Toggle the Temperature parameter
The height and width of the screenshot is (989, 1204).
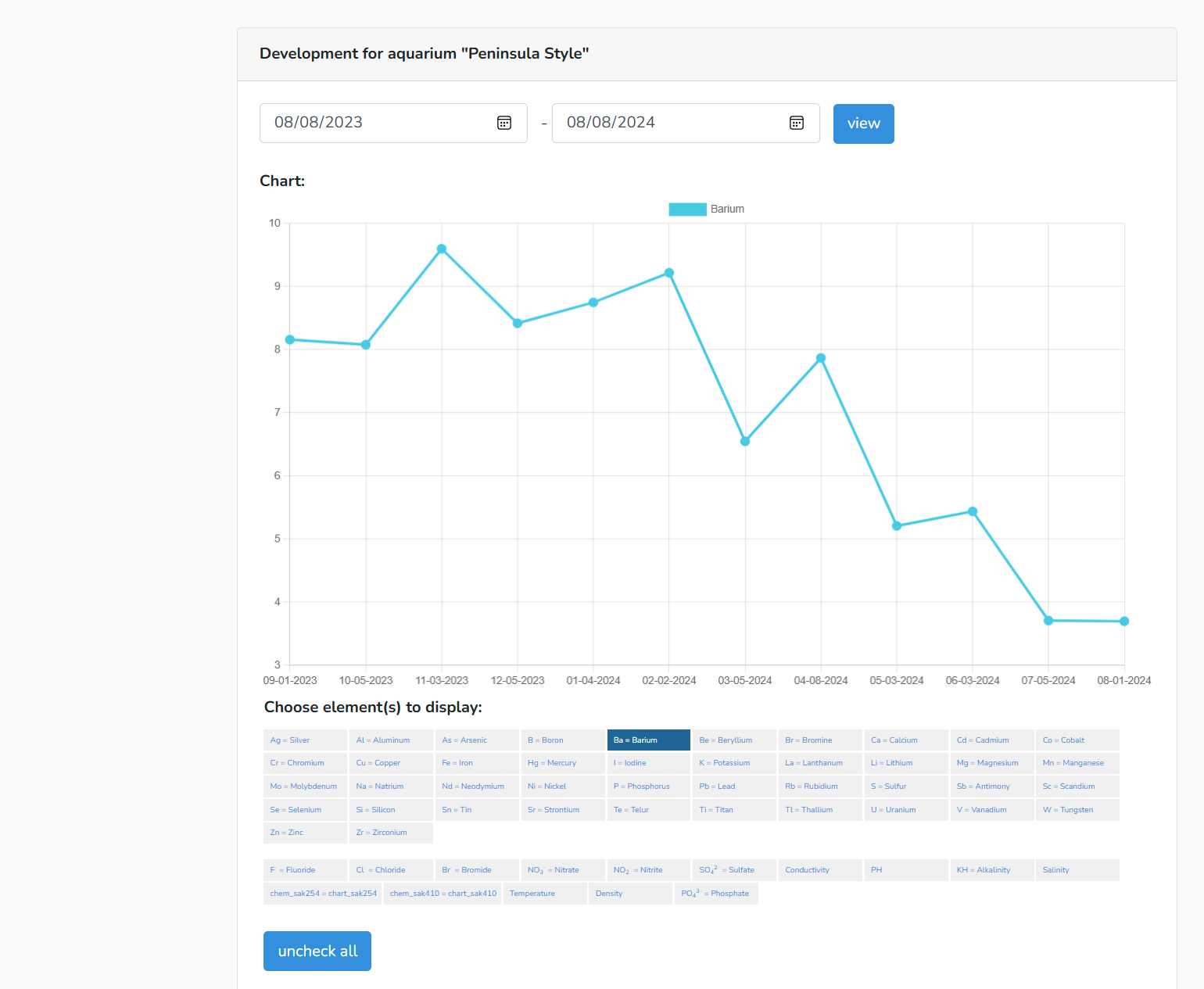[x=545, y=894]
